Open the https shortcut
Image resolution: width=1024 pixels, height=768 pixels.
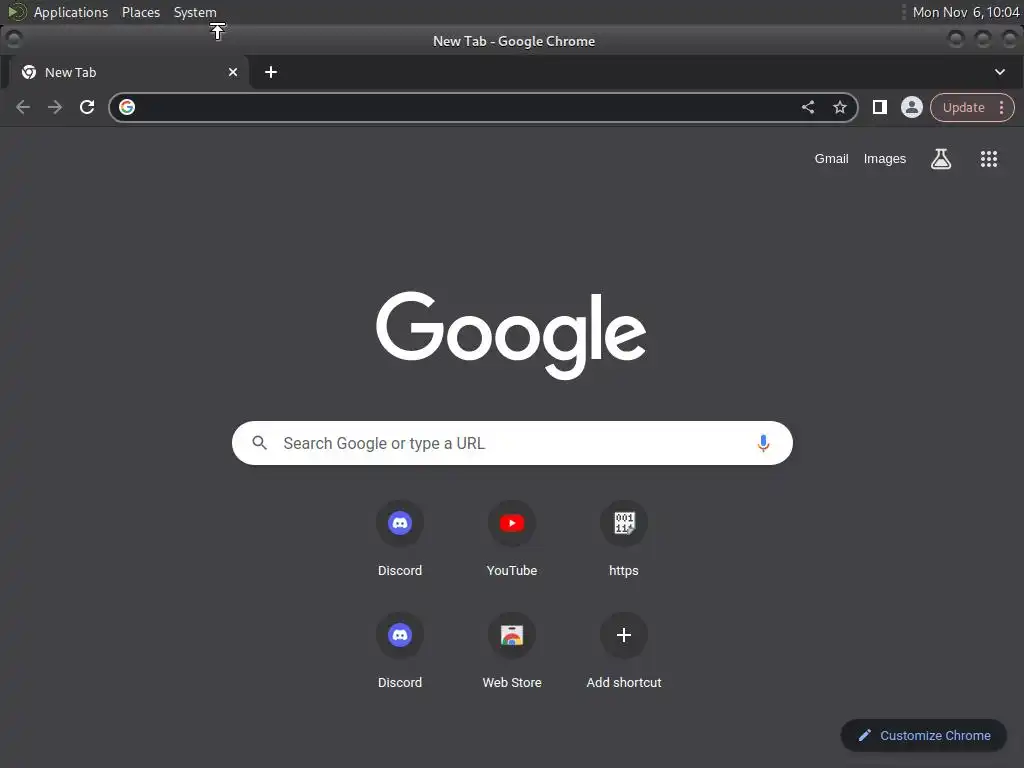coord(624,523)
